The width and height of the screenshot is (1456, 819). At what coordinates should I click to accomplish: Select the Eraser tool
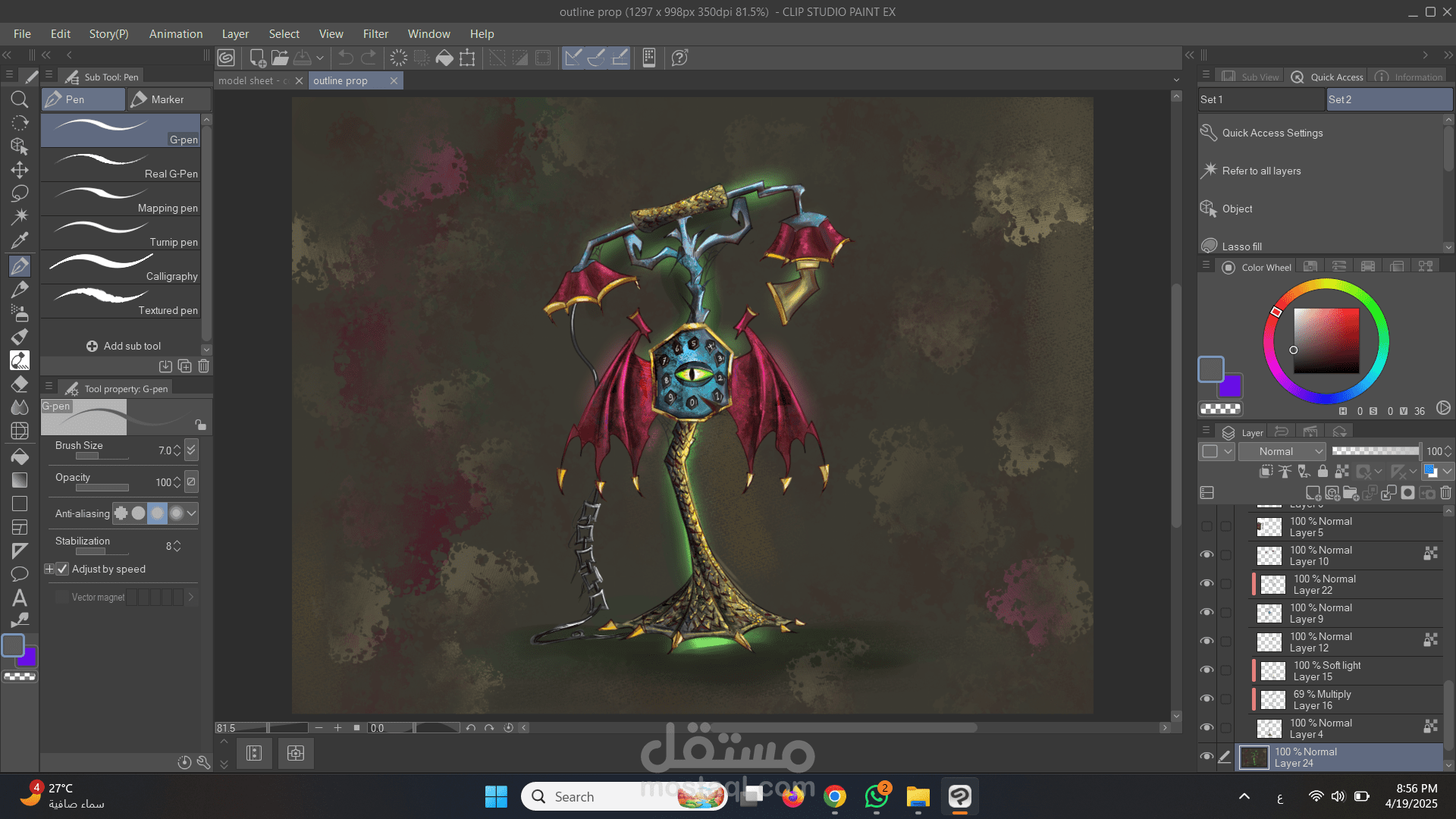[20, 384]
